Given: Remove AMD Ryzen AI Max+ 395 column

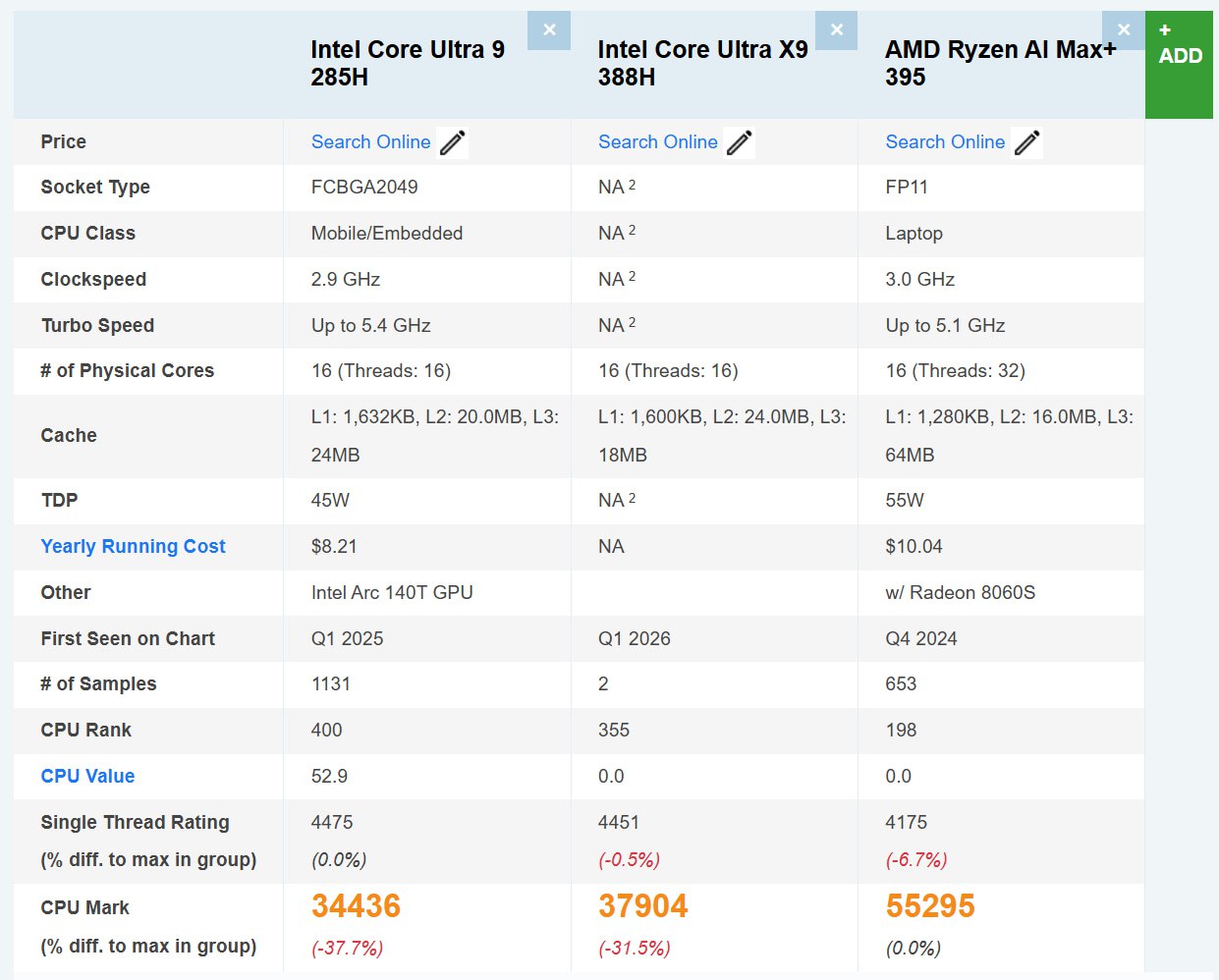Looking at the screenshot, I should [1123, 30].
